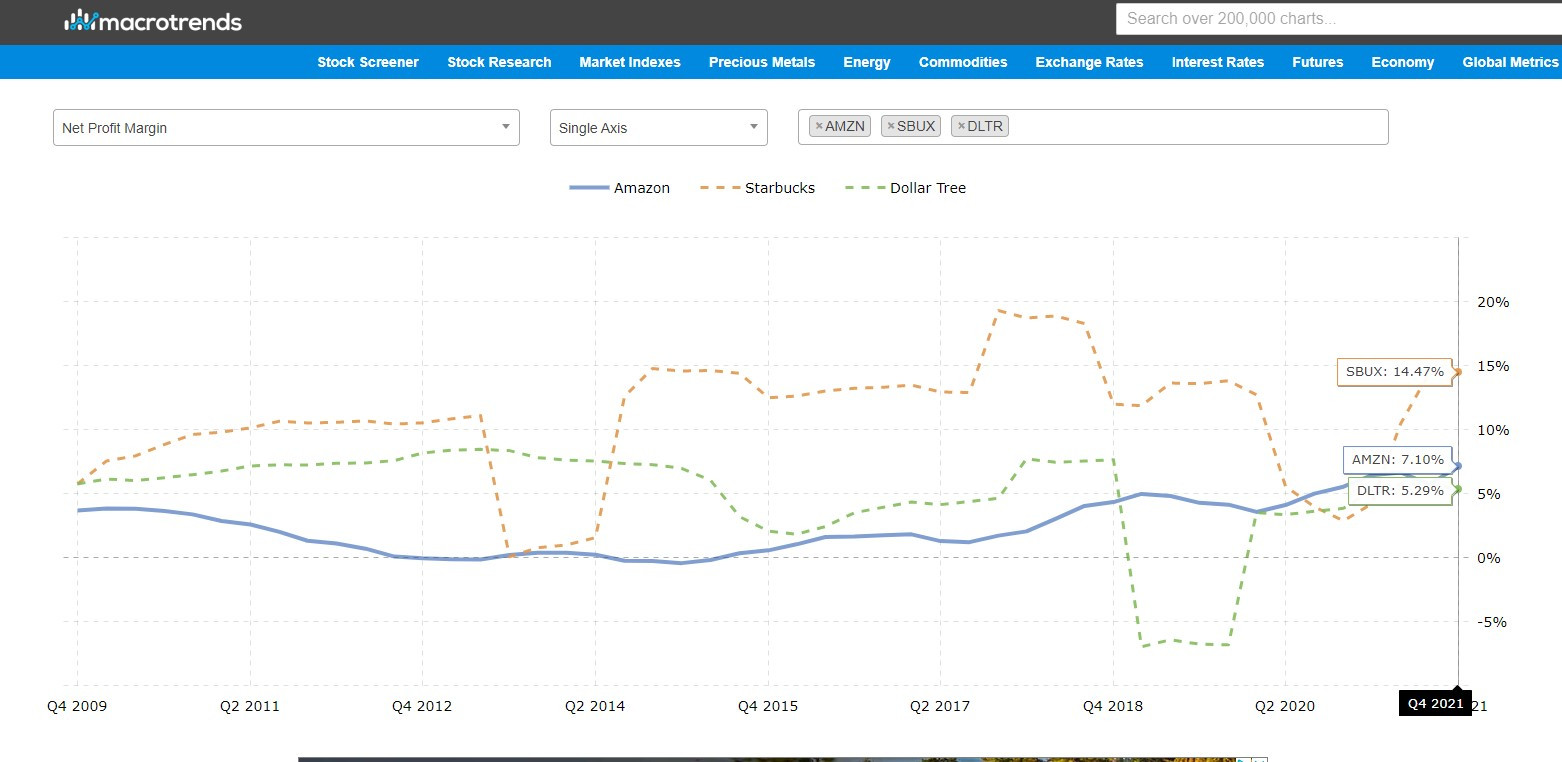Toggle Amazon series in chart legend
The image size is (1562, 762).
pyautogui.click(x=619, y=188)
